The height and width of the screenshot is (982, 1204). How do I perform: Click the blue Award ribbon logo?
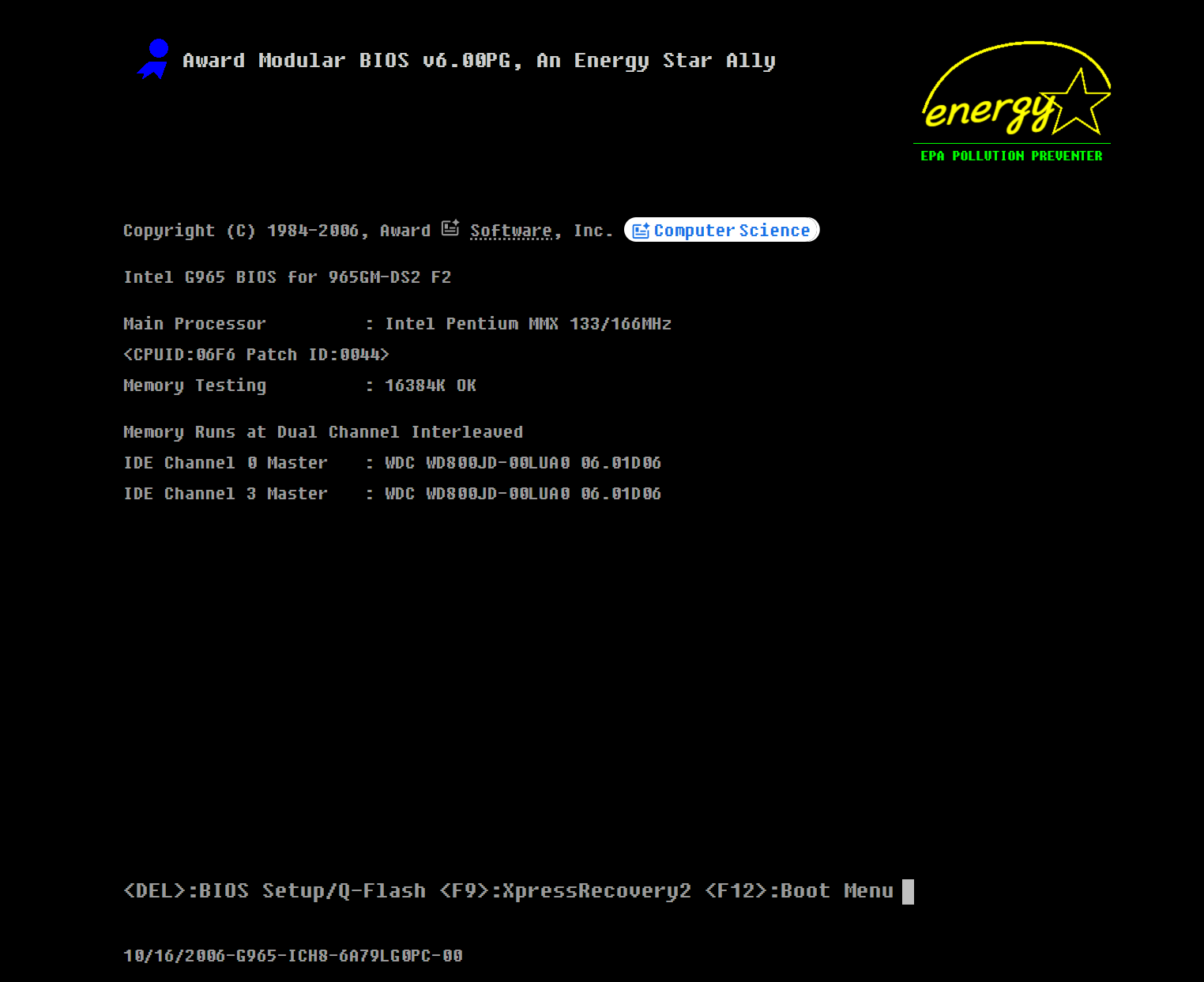(153, 59)
